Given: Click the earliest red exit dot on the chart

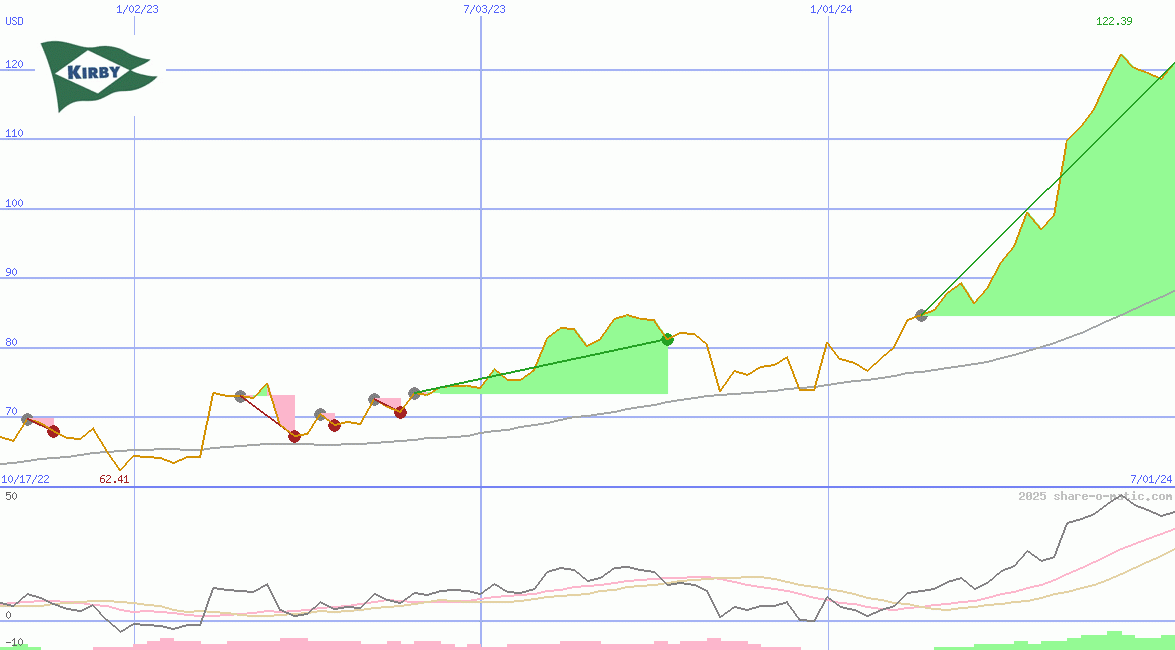Looking at the screenshot, I should click(x=53, y=432).
